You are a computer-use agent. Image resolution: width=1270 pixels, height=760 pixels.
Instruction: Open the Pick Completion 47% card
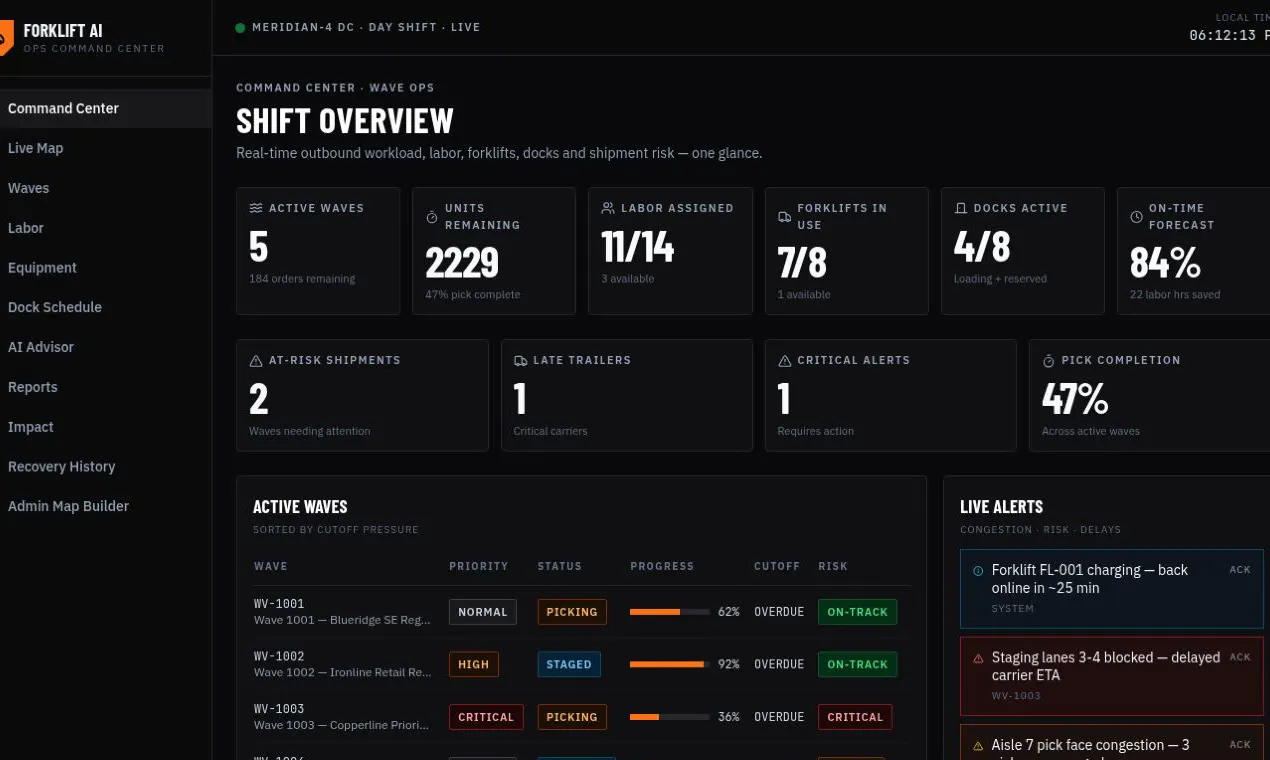pos(1150,395)
